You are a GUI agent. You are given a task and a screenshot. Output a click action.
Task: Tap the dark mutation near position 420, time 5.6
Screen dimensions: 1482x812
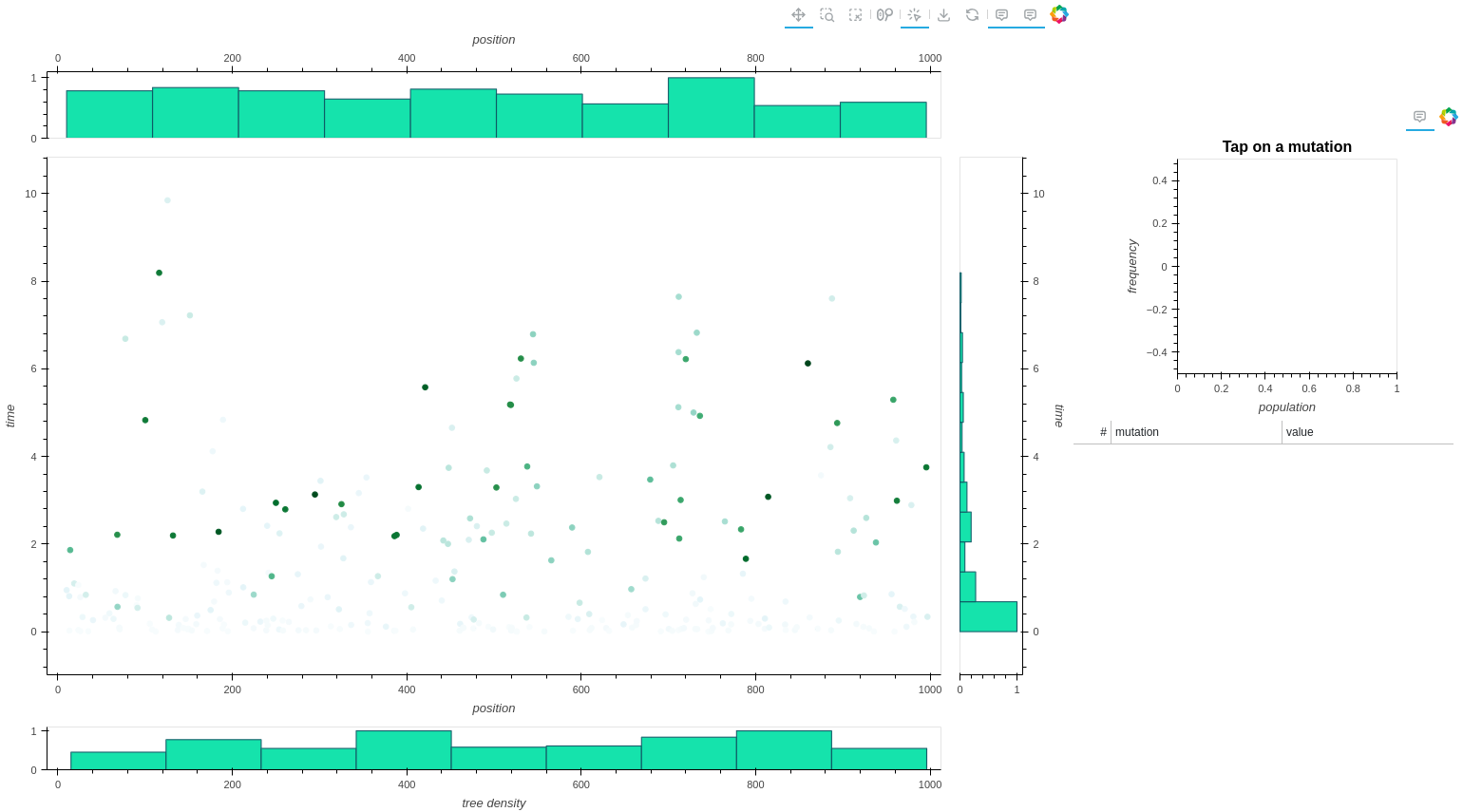click(425, 387)
